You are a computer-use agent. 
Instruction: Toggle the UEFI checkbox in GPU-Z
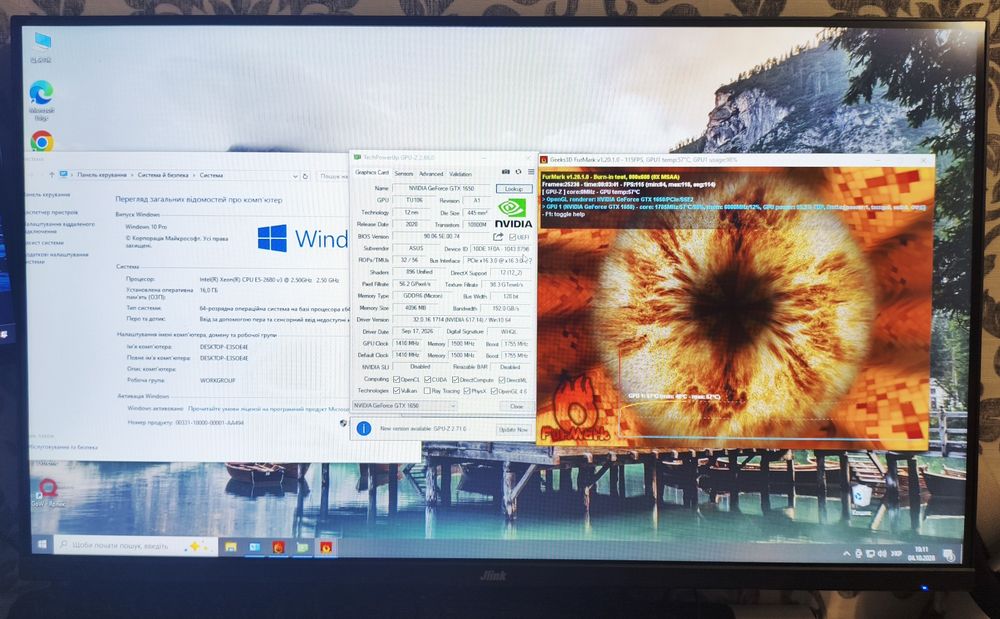point(513,237)
